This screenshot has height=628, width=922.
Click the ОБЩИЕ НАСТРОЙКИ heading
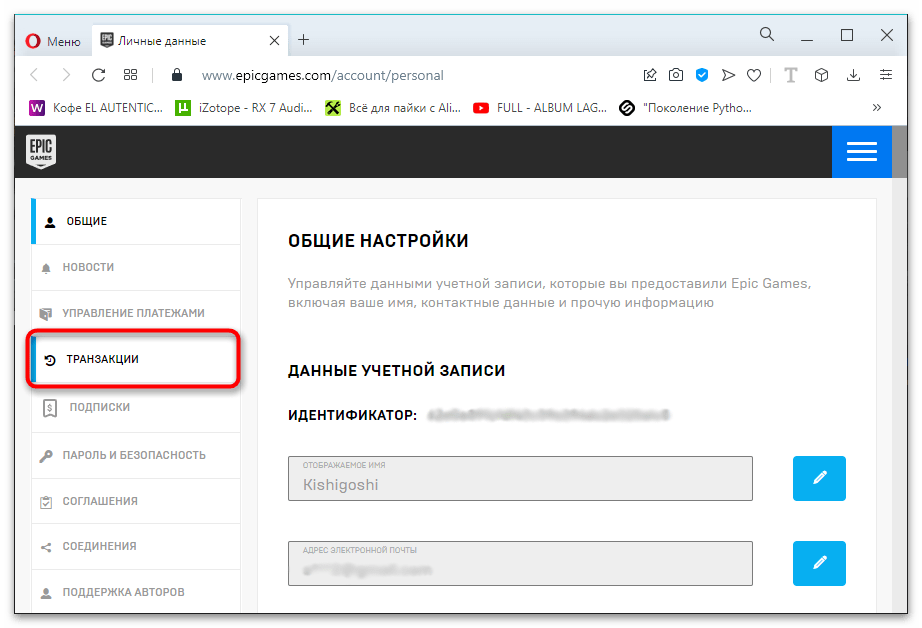[378, 241]
